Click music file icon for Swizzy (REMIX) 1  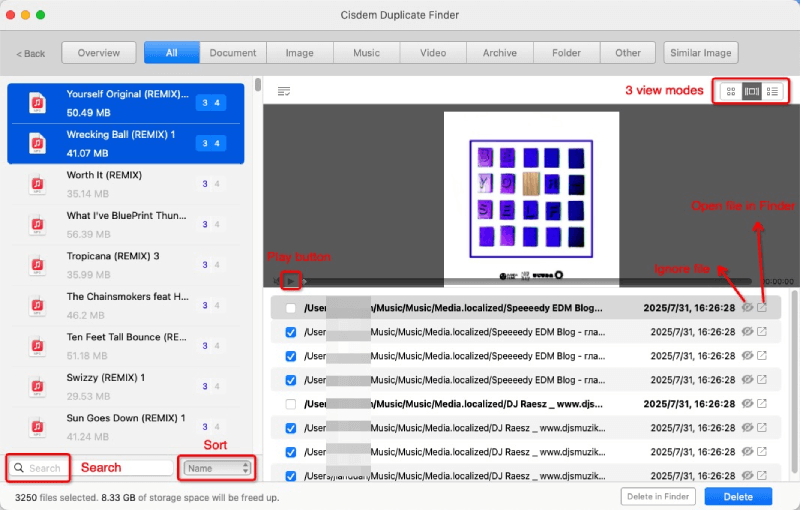(x=37, y=386)
